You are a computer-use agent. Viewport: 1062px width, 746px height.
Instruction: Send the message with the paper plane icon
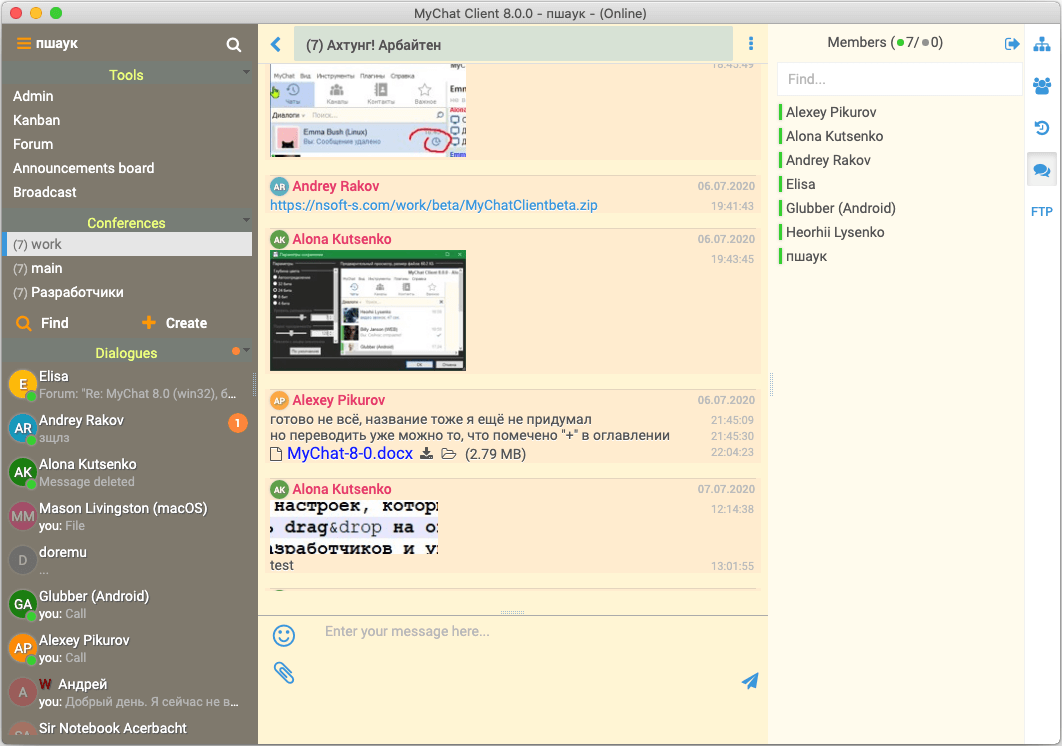(750, 680)
